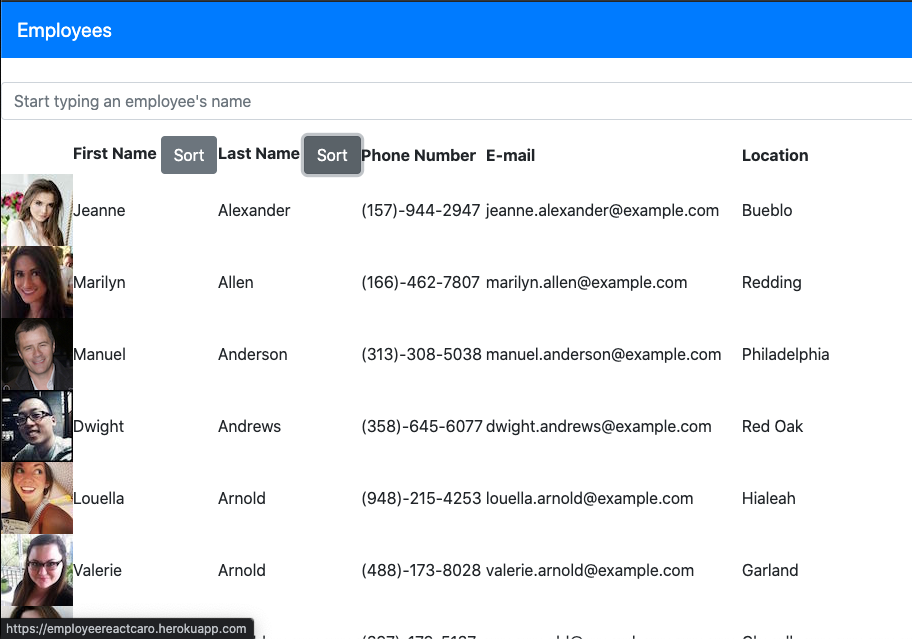
Task: Click the last name Andrews
Action: pos(249,427)
